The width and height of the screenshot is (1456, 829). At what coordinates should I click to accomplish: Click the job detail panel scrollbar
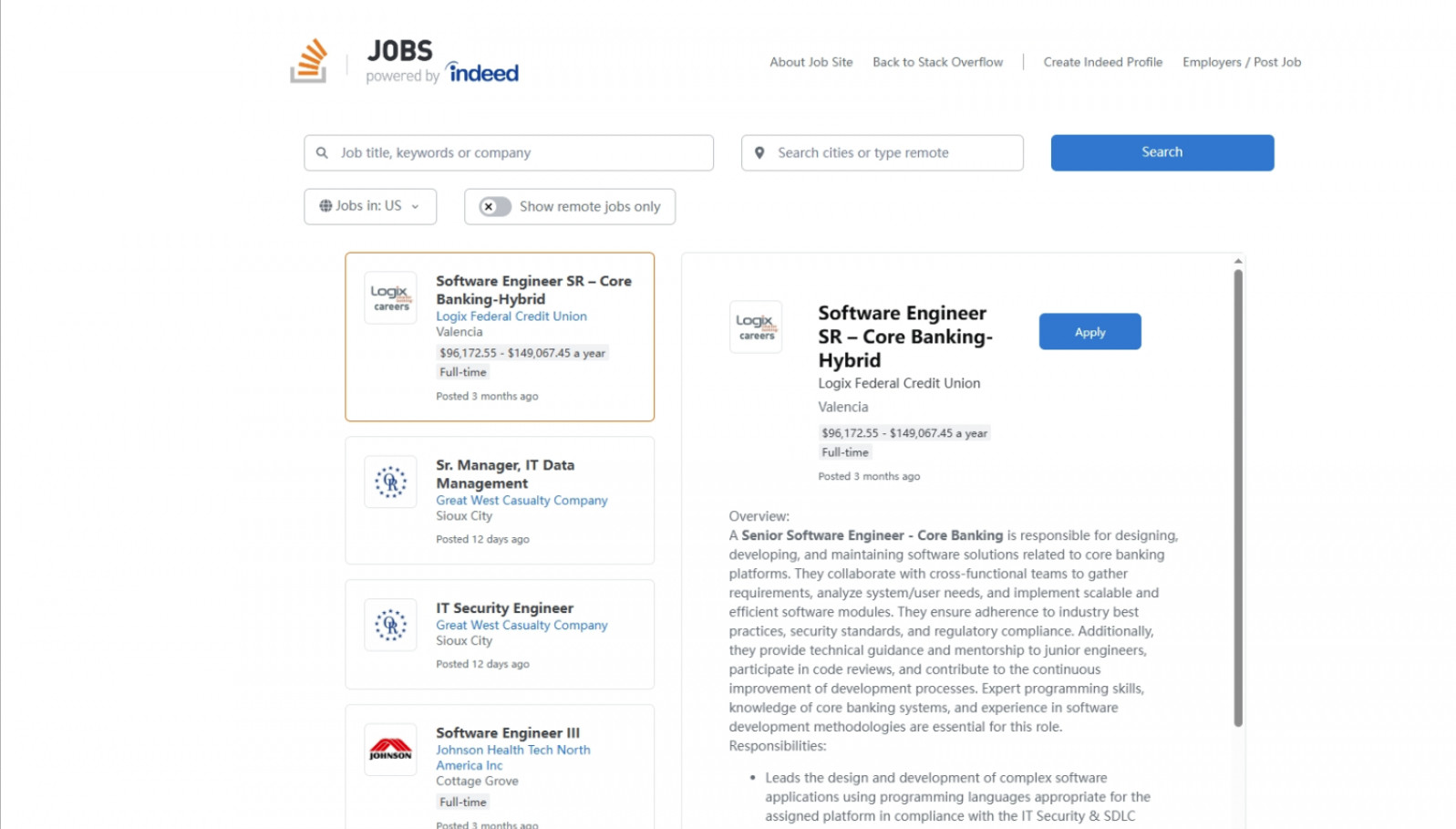click(x=1238, y=498)
